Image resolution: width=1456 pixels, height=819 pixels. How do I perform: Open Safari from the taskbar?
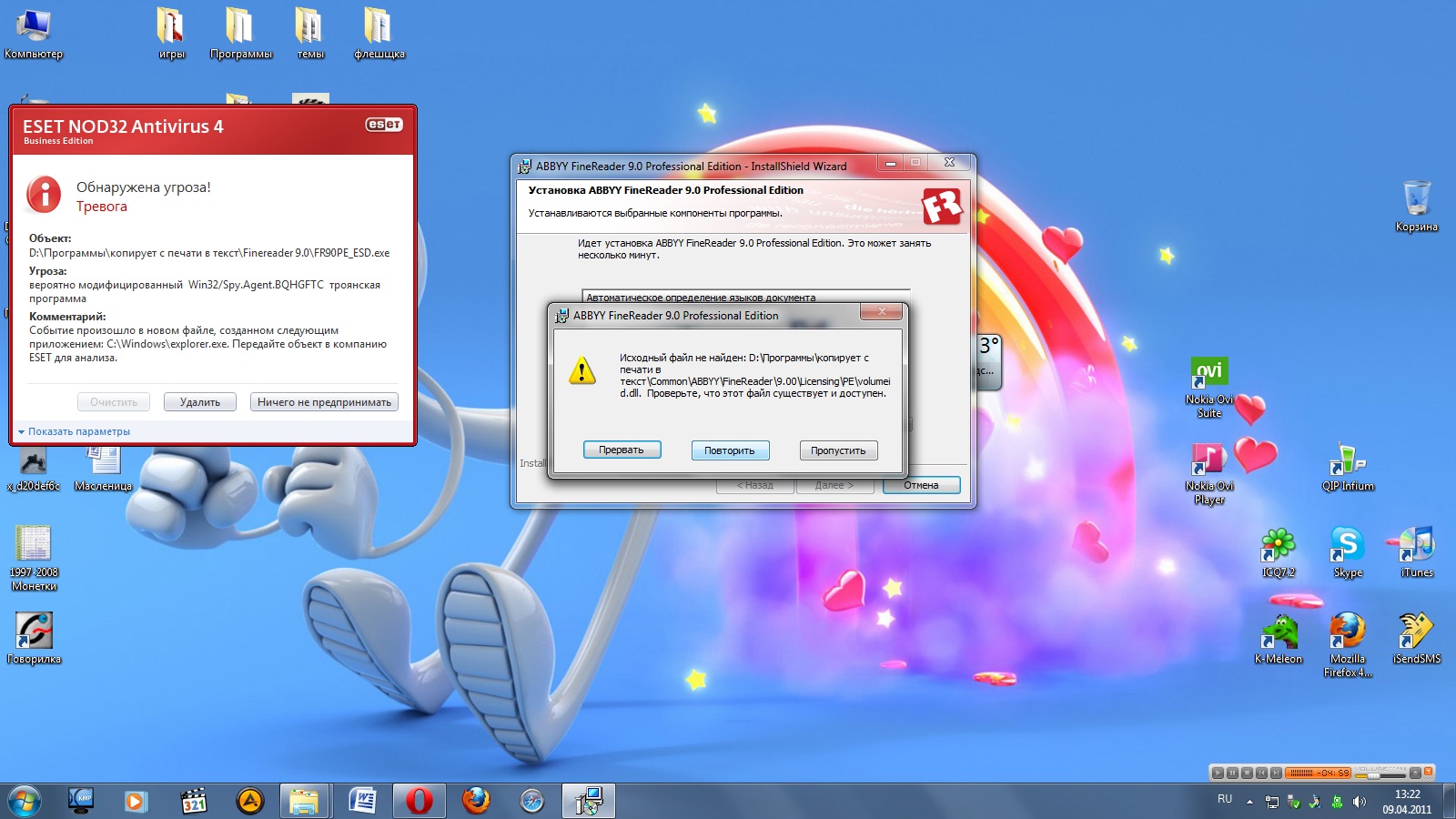click(531, 801)
